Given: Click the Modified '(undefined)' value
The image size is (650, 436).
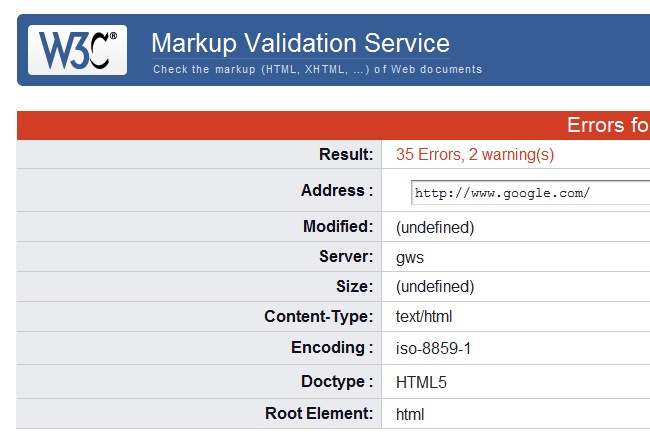Looking at the screenshot, I should [435, 227].
